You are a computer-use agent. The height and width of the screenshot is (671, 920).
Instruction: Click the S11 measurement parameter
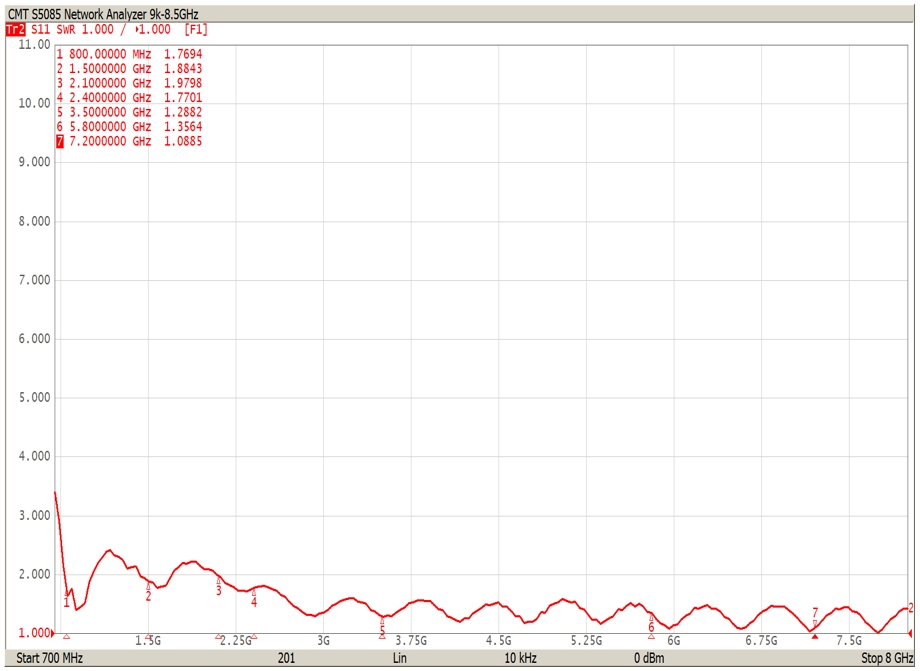coord(39,30)
